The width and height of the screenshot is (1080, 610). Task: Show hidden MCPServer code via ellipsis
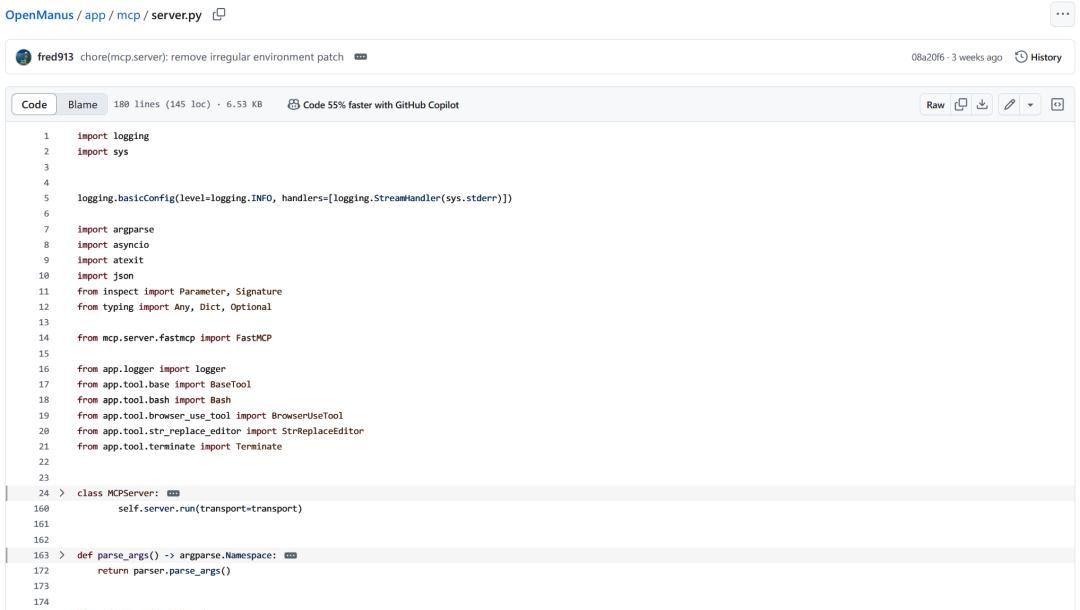[x=173, y=493]
